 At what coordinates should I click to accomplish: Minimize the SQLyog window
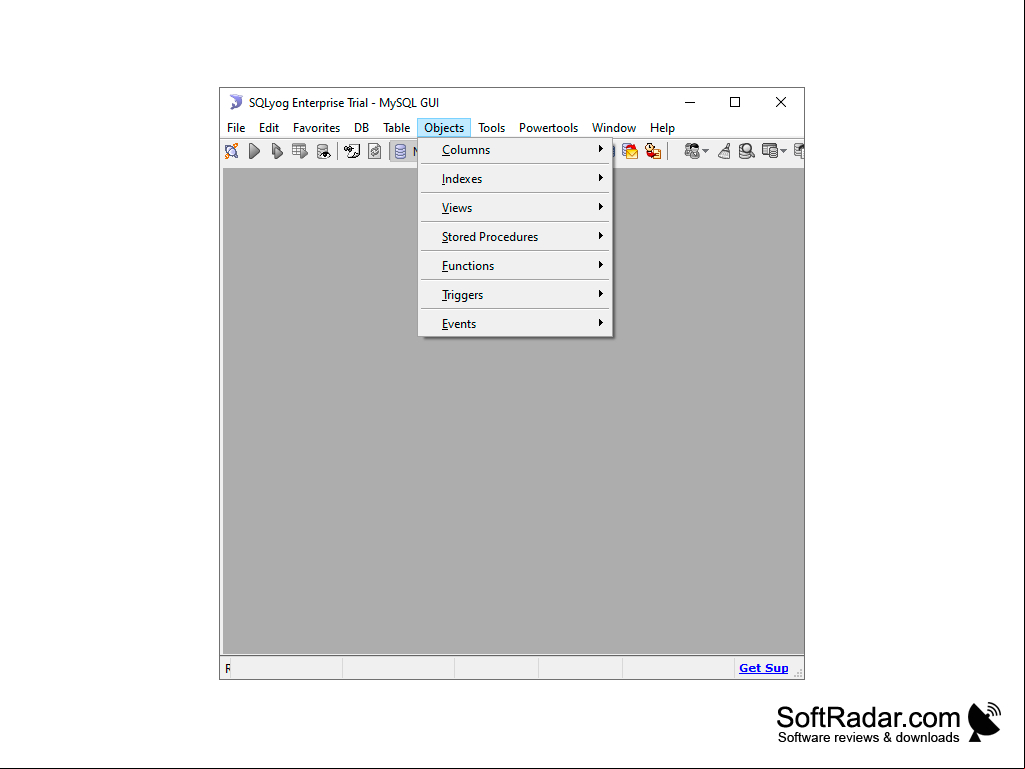coord(690,102)
